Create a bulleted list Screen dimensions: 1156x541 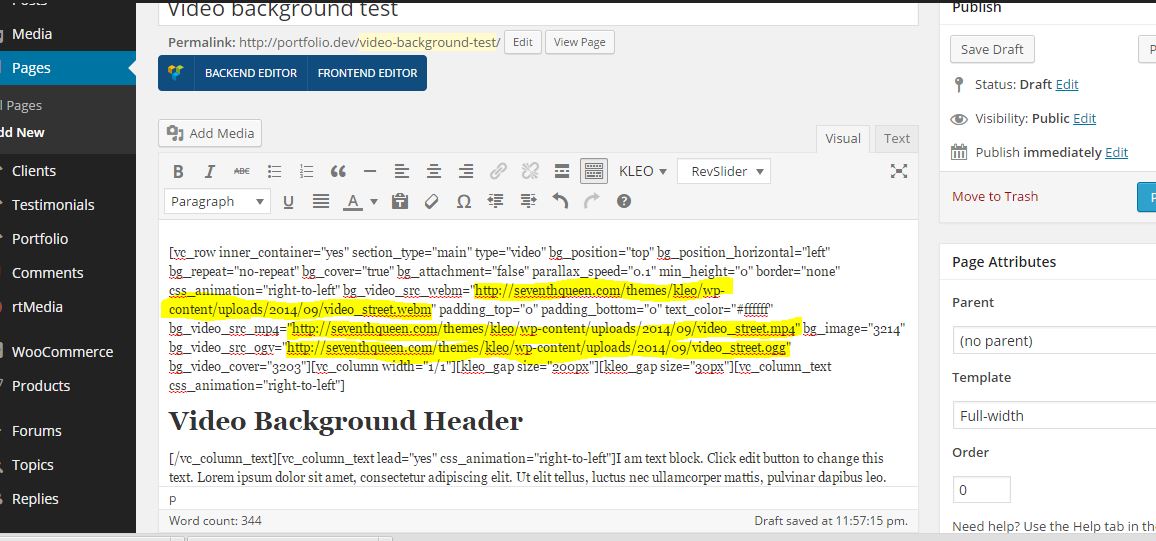coord(274,171)
